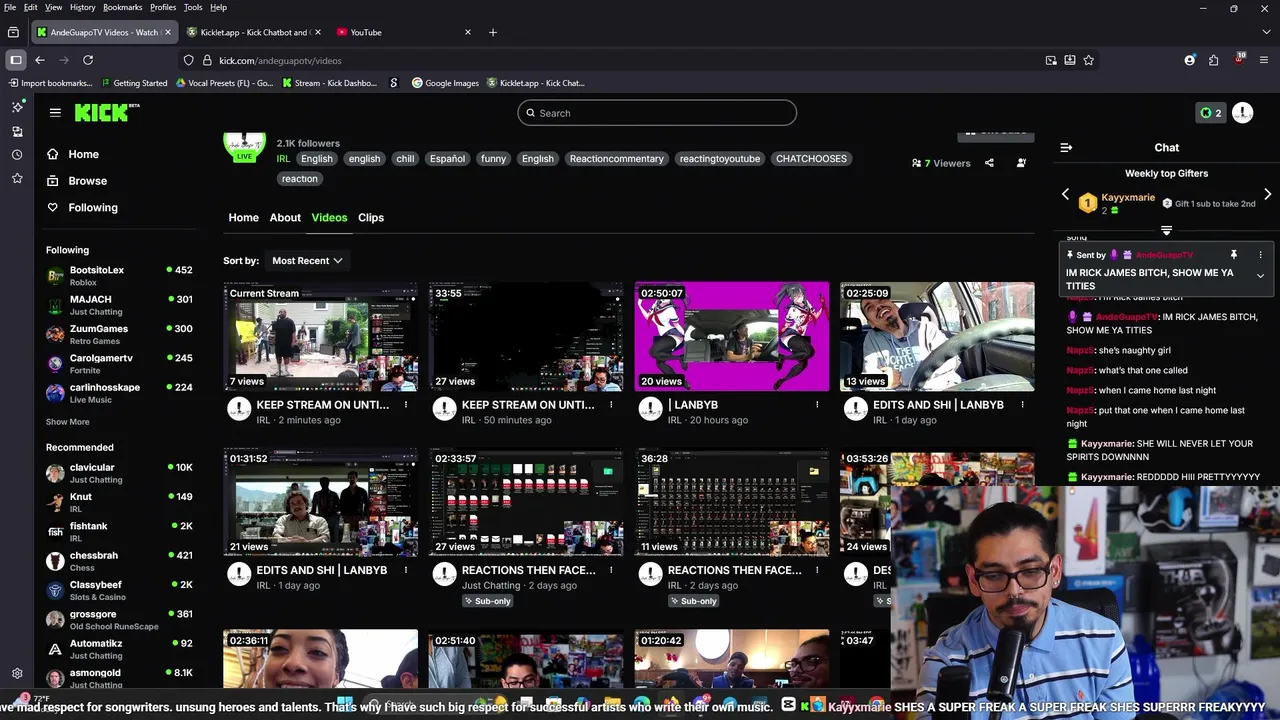Open the Browse page in the sidebar

[x=87, y=181]
